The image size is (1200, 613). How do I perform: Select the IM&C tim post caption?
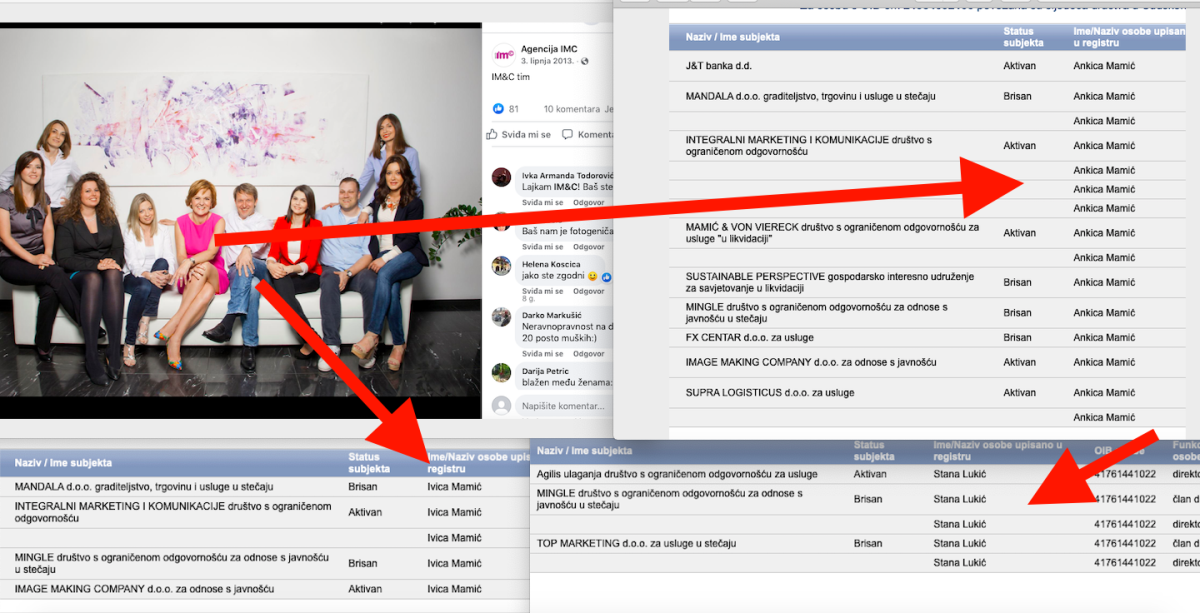(x=511, y=77)
